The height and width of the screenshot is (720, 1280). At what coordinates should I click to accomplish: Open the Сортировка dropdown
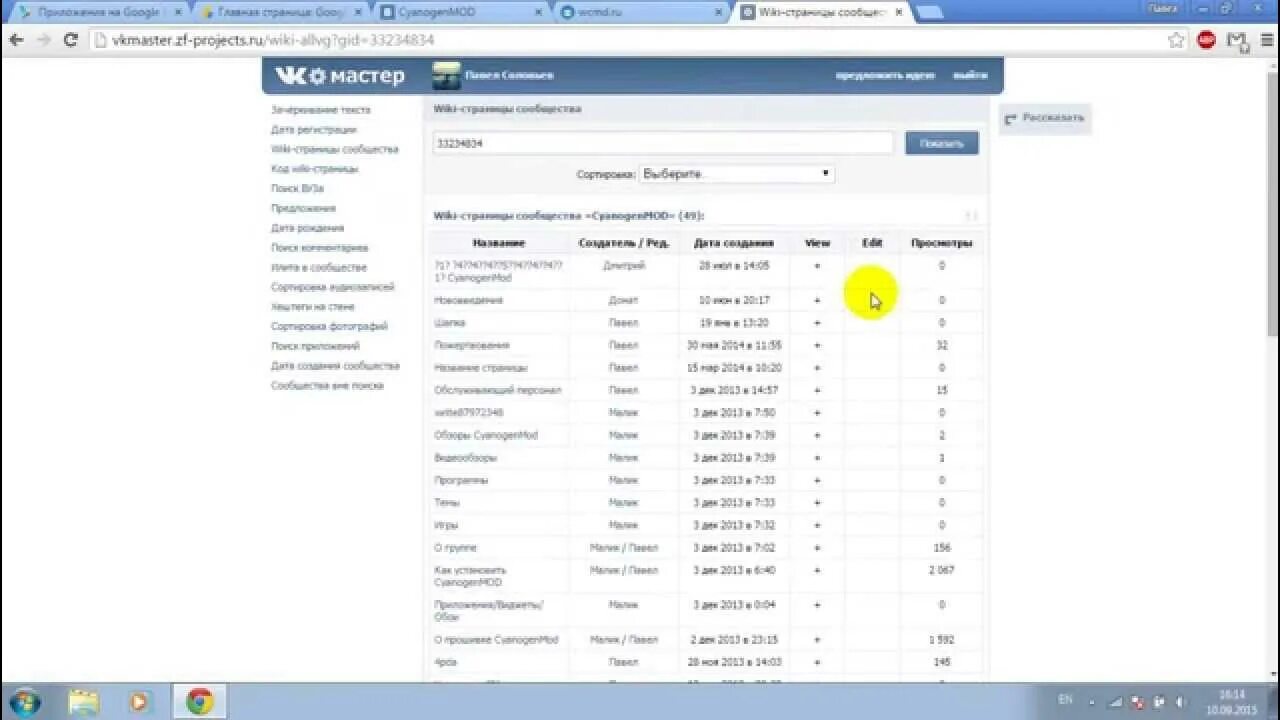tap(737, 174)
